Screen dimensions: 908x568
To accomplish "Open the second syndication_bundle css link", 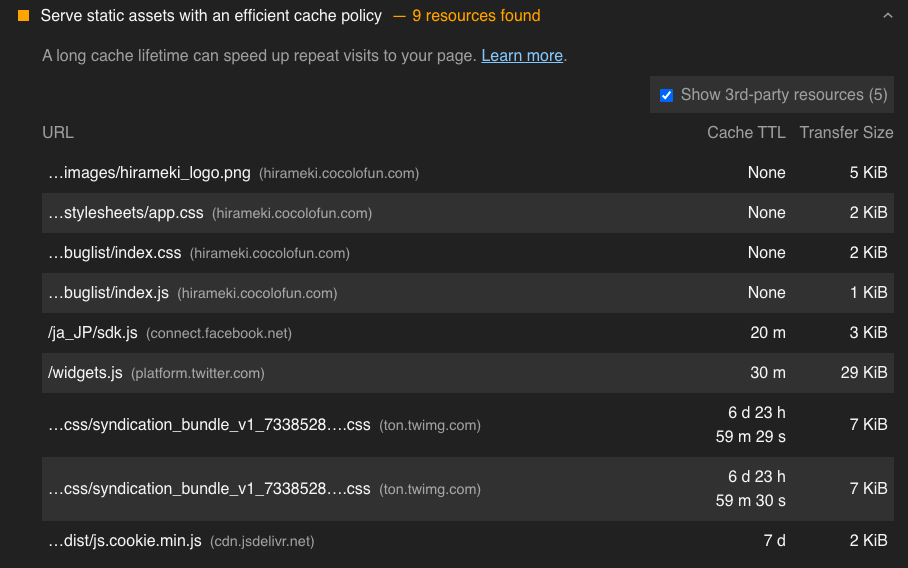I will coord(209,489).
